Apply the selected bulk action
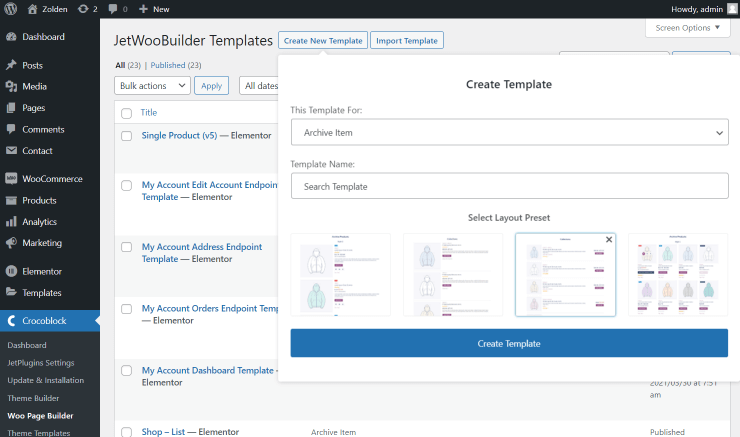 tap(211, 85)
